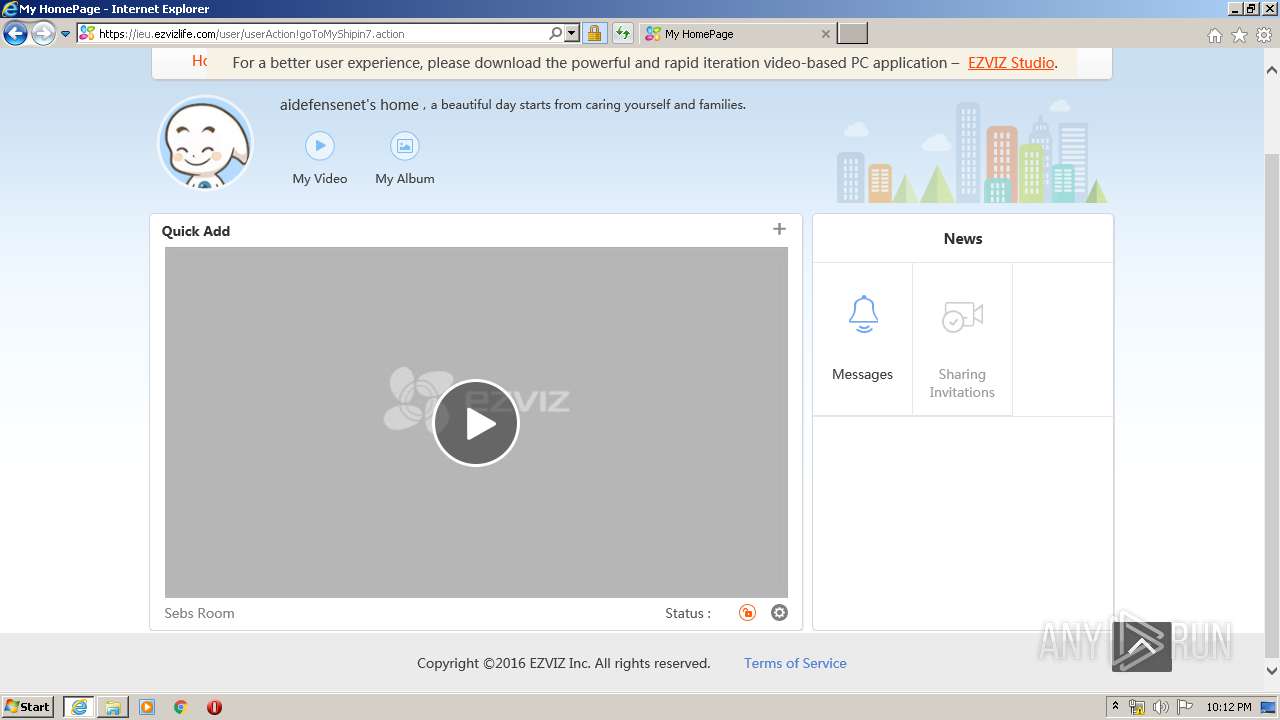Click the News panel heading
This screenshot has width=1280, height=720.
[x=963, y=238]
